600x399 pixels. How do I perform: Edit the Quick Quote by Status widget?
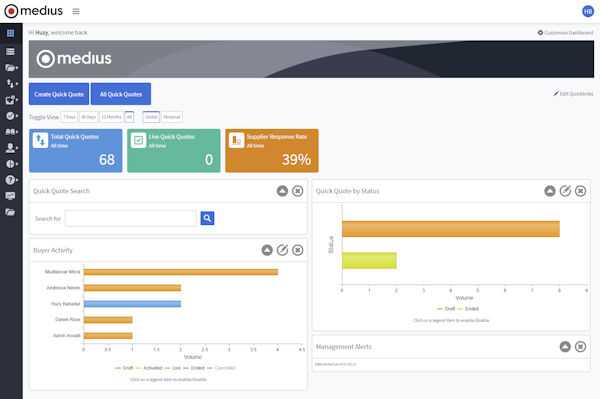click(x=565, y=191)
